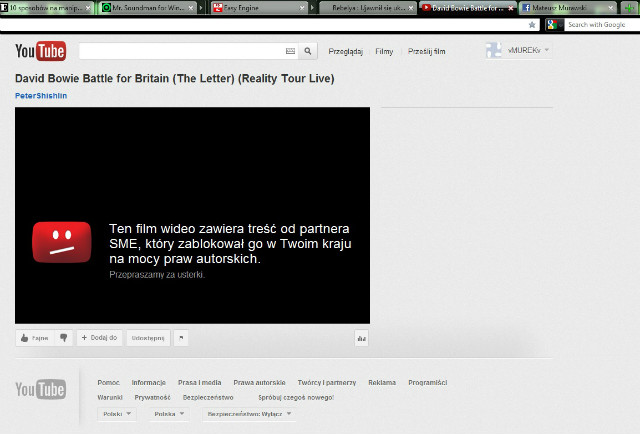Image resolution: width=640 pixels, height=434 pixels.
Task: Switch to the 10 sposobów na manip tab
Action: pos(46,8)
